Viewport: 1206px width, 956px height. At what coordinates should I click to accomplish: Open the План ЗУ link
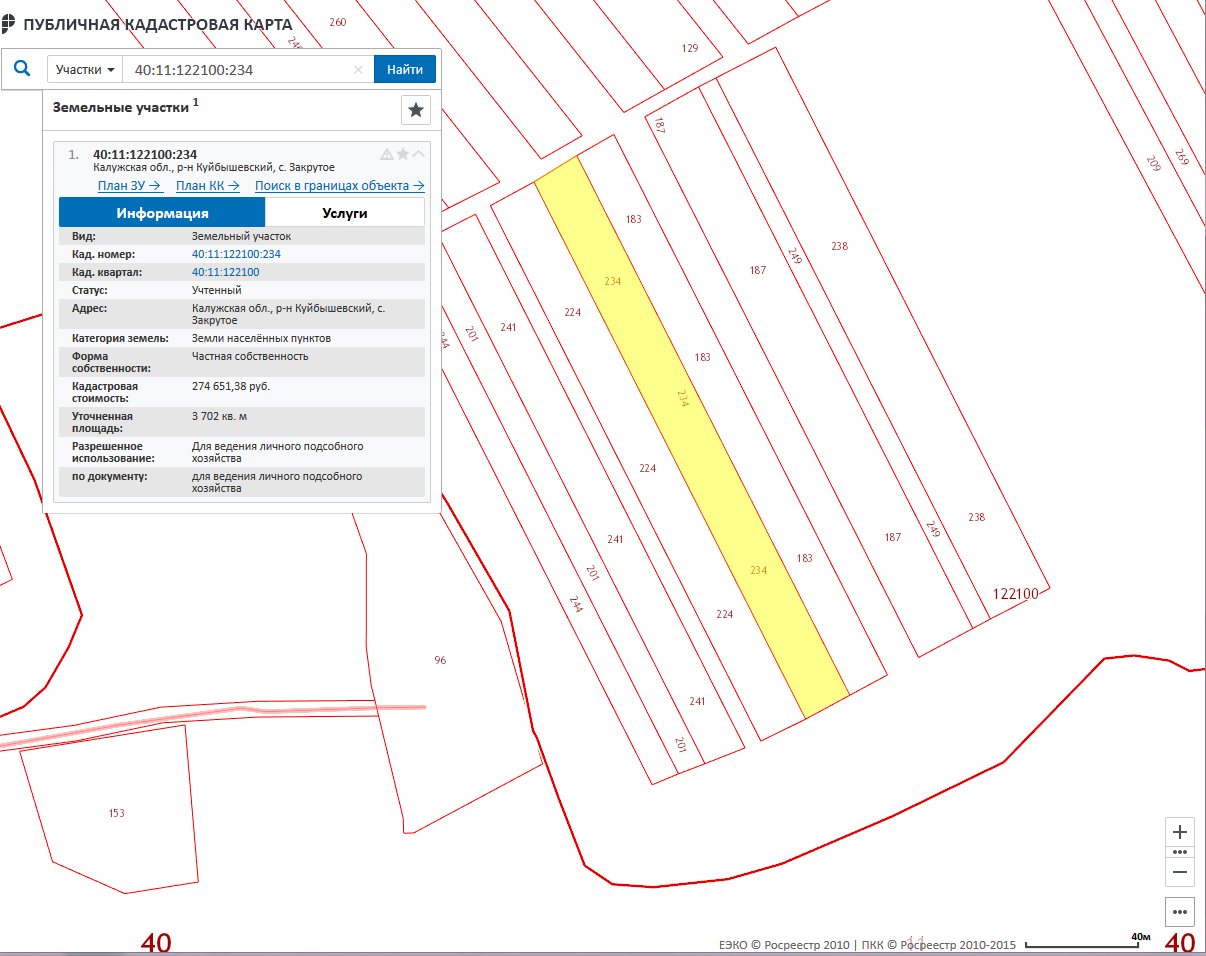(129, 186)
